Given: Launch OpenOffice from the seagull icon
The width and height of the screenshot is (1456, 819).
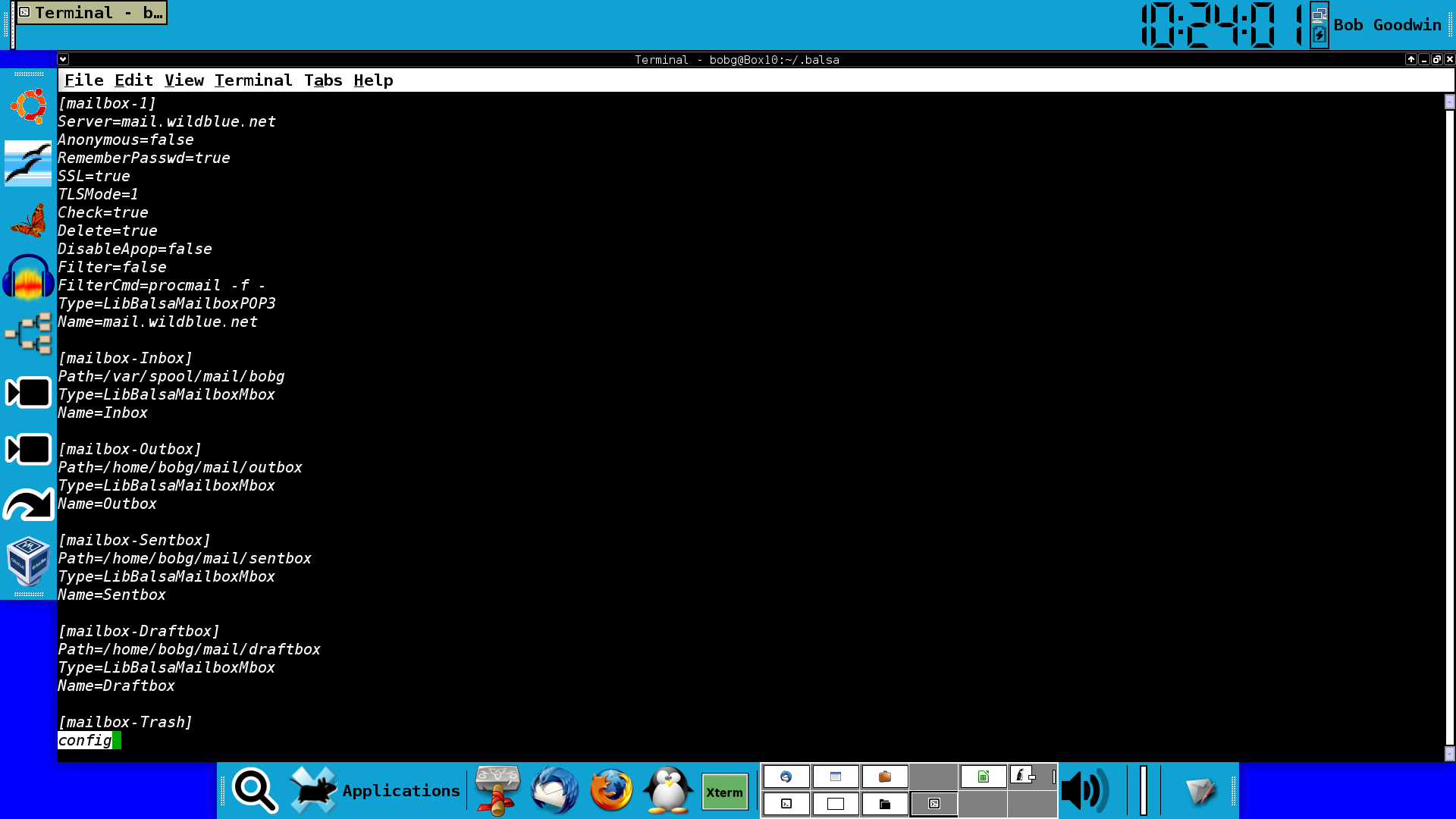Looking at the screenshot, I should tap(28, 163).
